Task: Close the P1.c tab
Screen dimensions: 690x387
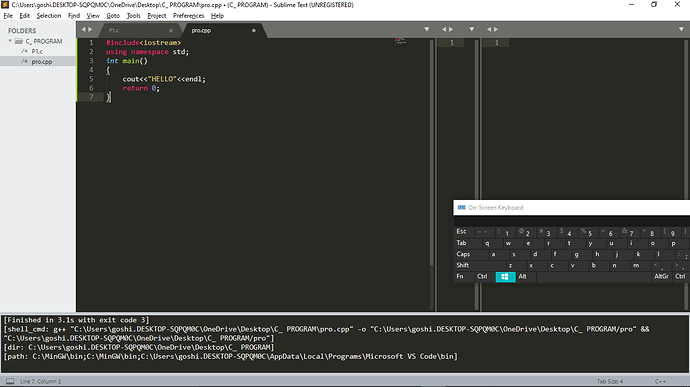Action: [171, 30]
